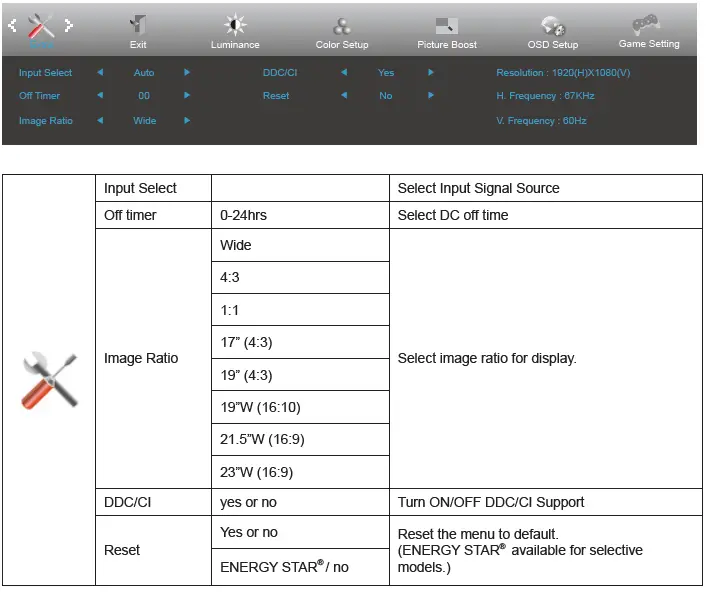Click the right chevron beside Extra icon

point(69,25)
